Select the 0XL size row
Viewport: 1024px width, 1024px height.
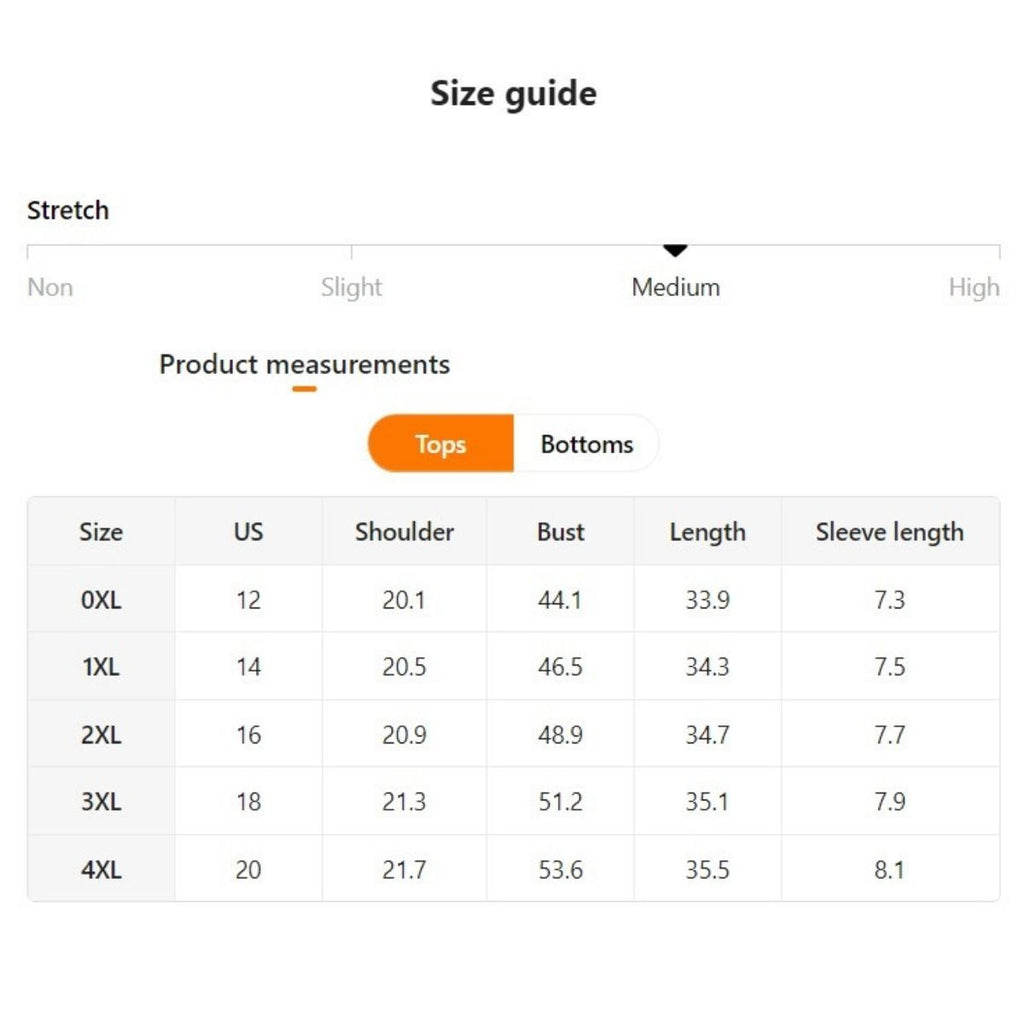coord(101,600)
